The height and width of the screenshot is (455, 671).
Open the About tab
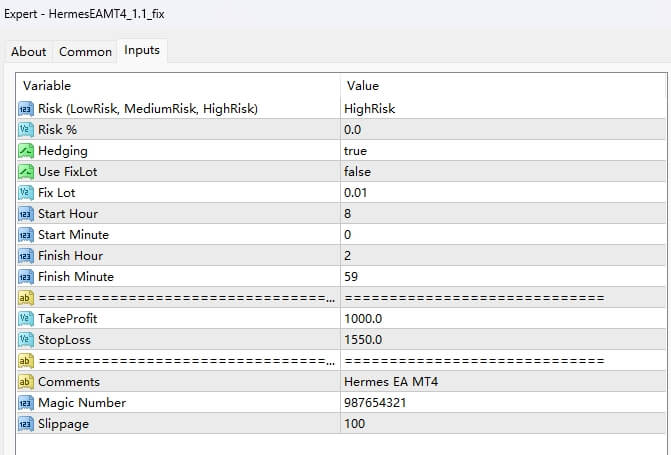(28, 52)
